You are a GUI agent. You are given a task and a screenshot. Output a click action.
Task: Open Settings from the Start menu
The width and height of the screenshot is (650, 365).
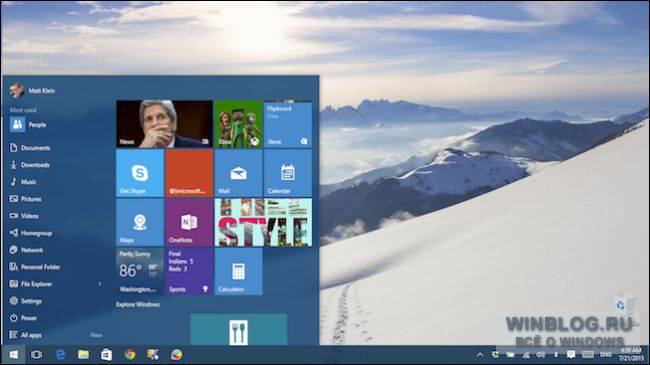coord(26,301)
